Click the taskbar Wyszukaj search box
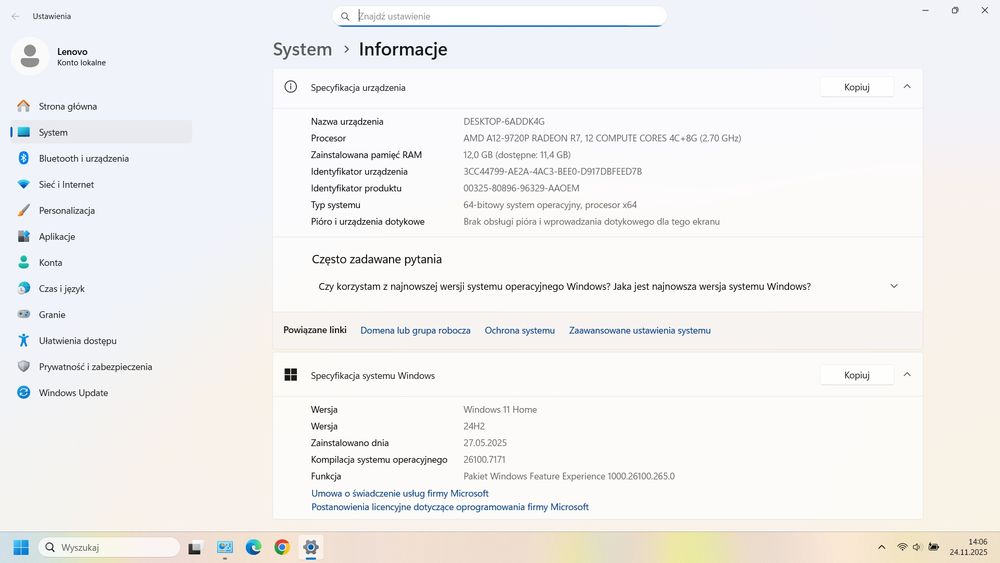1000x563 pixels. pyautogui.click(x=109, y=547)
